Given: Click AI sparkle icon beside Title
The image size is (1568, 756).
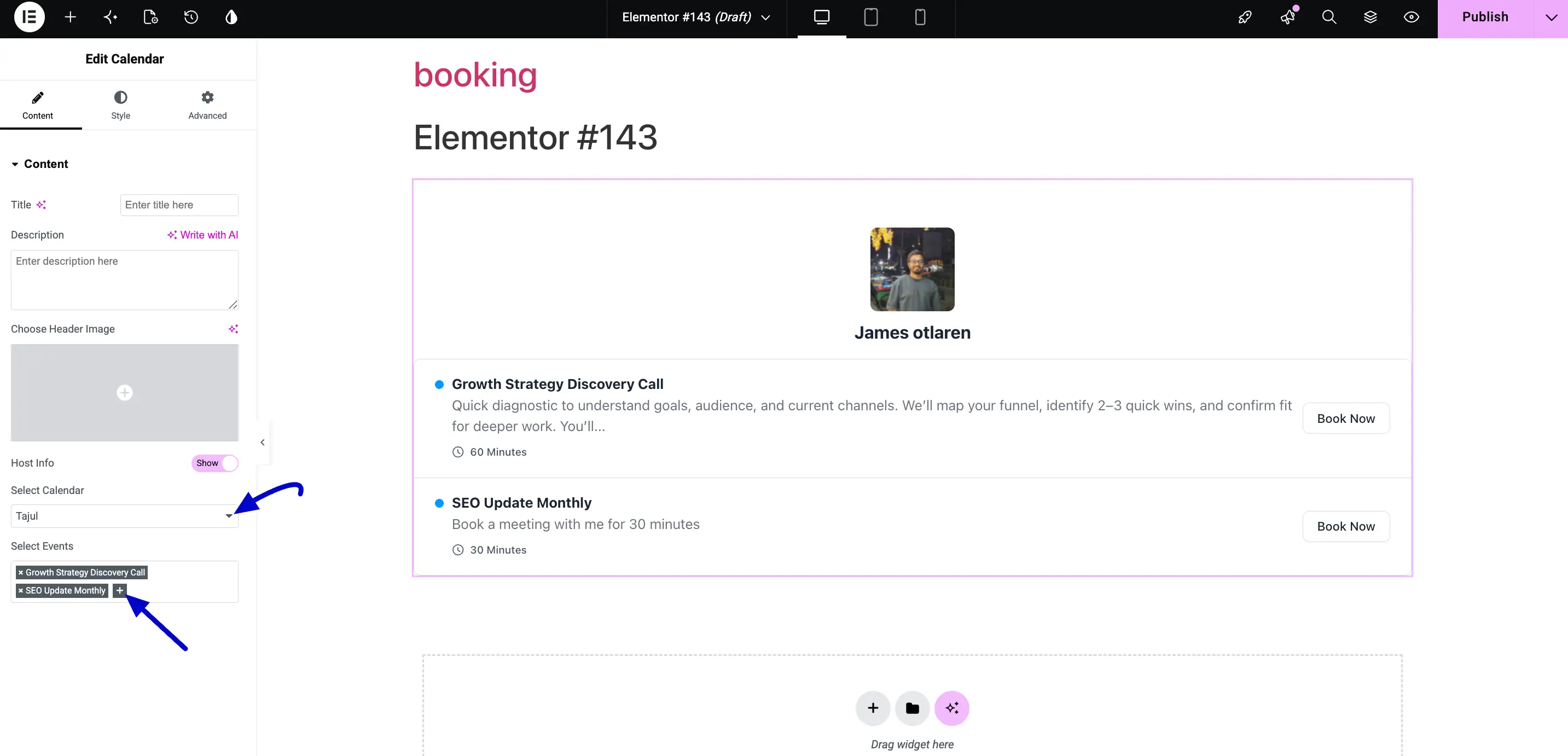Looking at the screenshot, I should (41, 205).
